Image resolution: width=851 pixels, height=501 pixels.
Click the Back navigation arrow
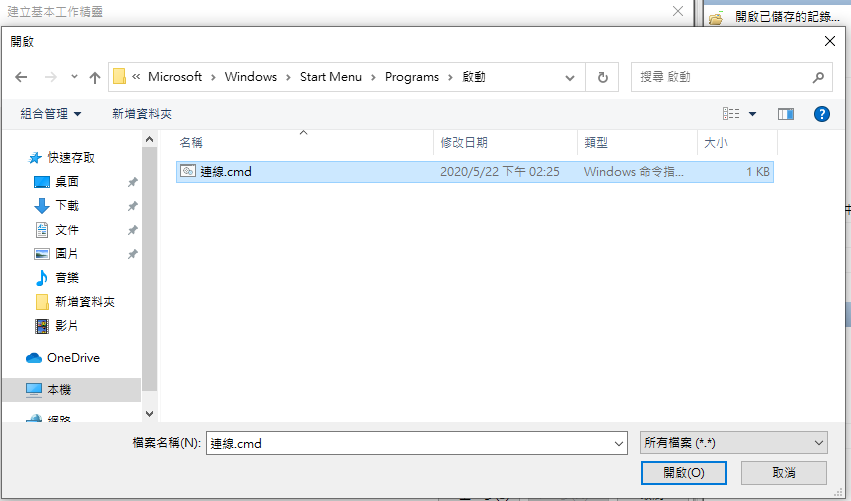21,77
